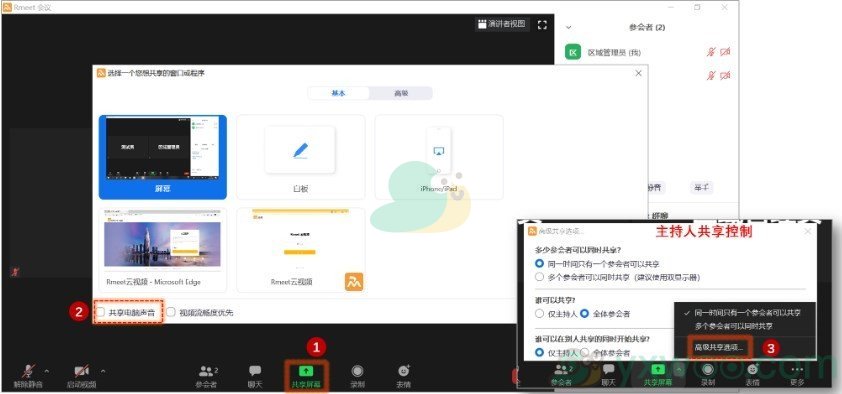The width and height of the screenshot is (842, 394).
Task: Click 共享屏幕 green share icon in main toolbar
Action: pos(306,371)
